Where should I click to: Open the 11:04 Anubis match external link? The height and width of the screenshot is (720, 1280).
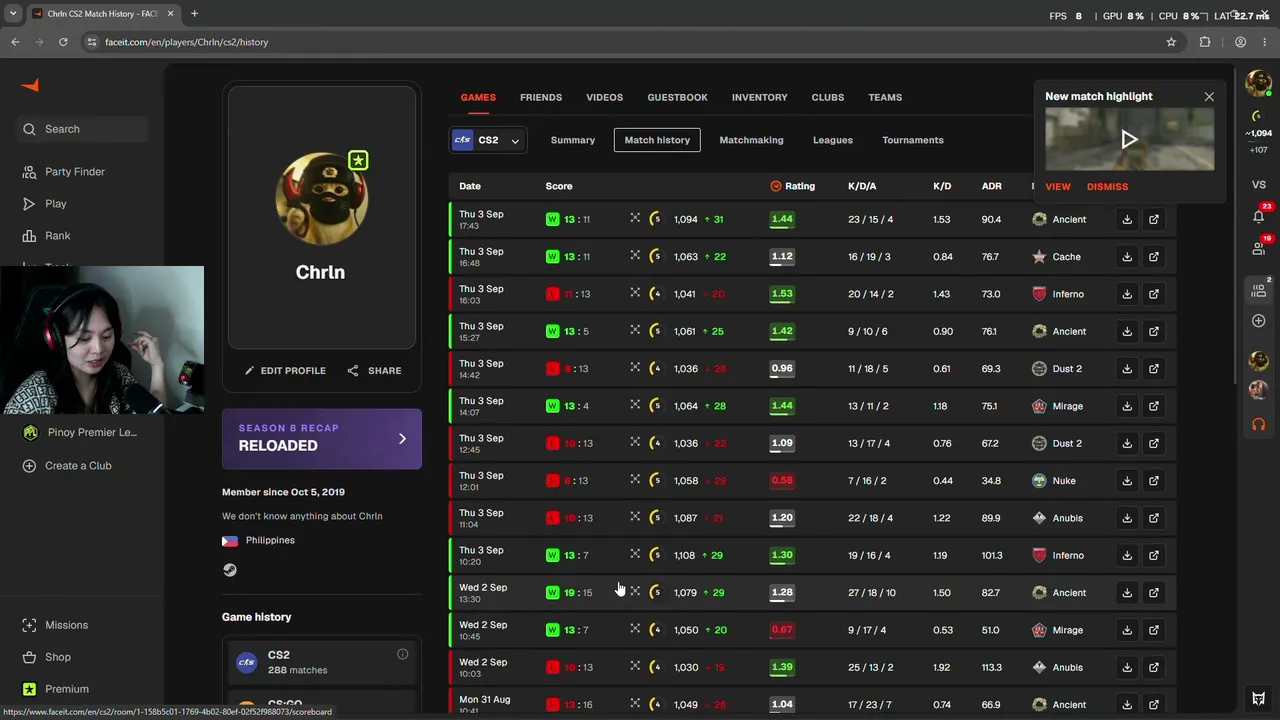(x=1154, y=518)
